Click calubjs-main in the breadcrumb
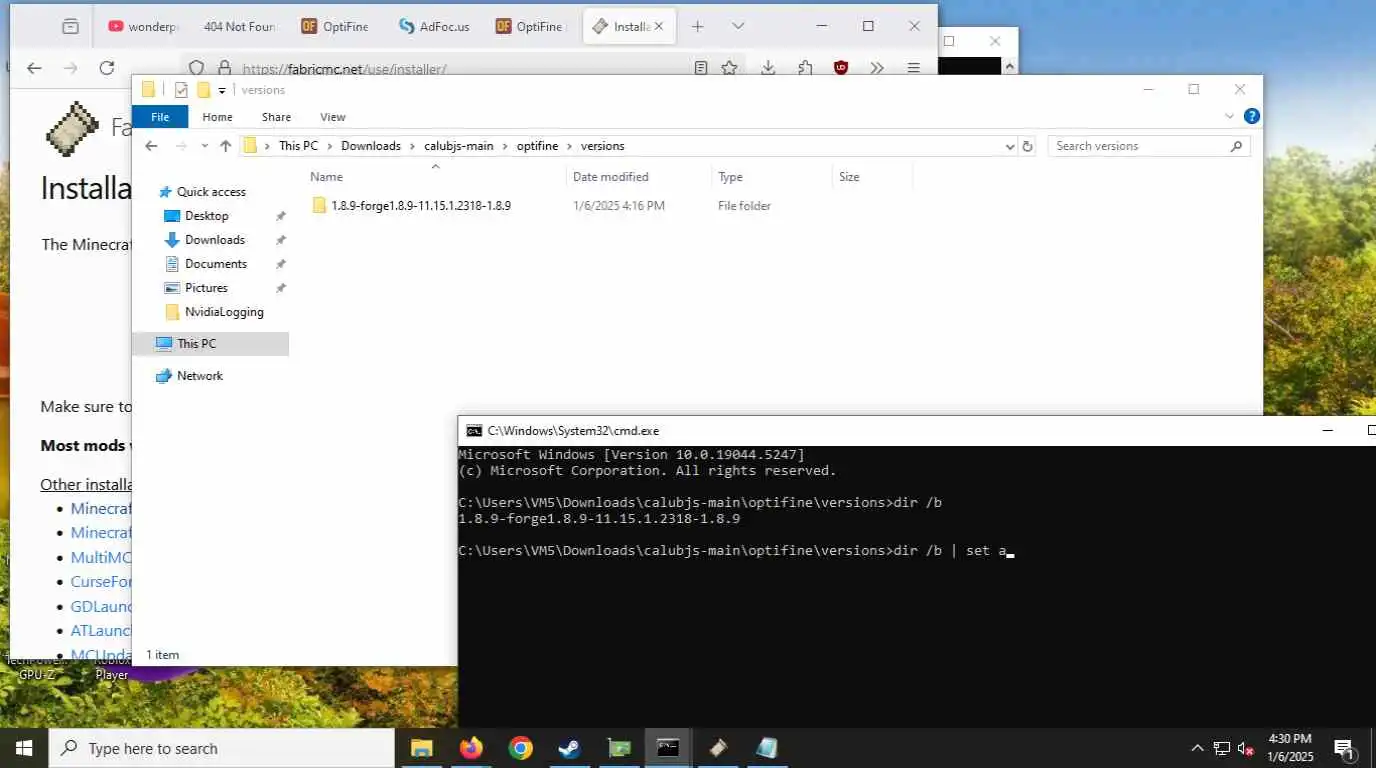The width and height of the screenshot is (1376, 768). 459,146
